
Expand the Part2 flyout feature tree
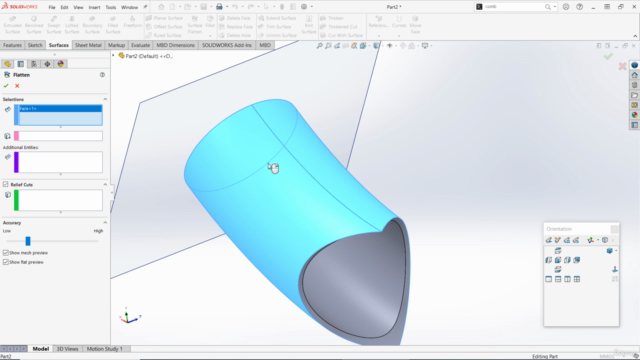[x=113, y=56]
